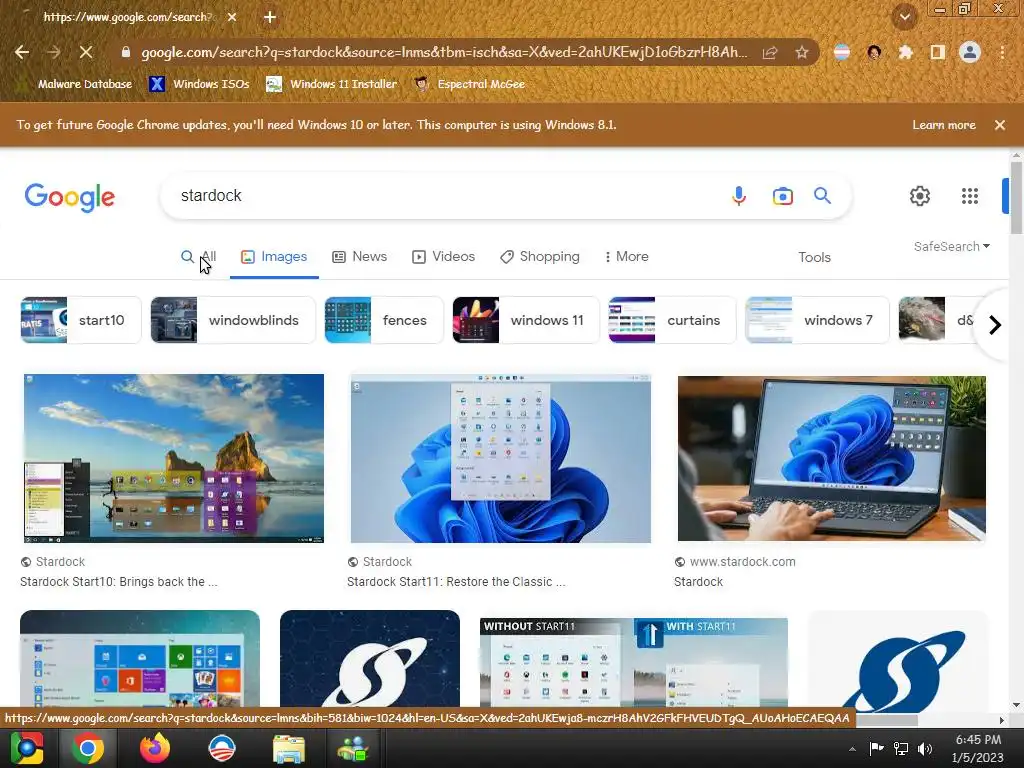
Task: Select the Images tab
Action: [x=274, y=257]
